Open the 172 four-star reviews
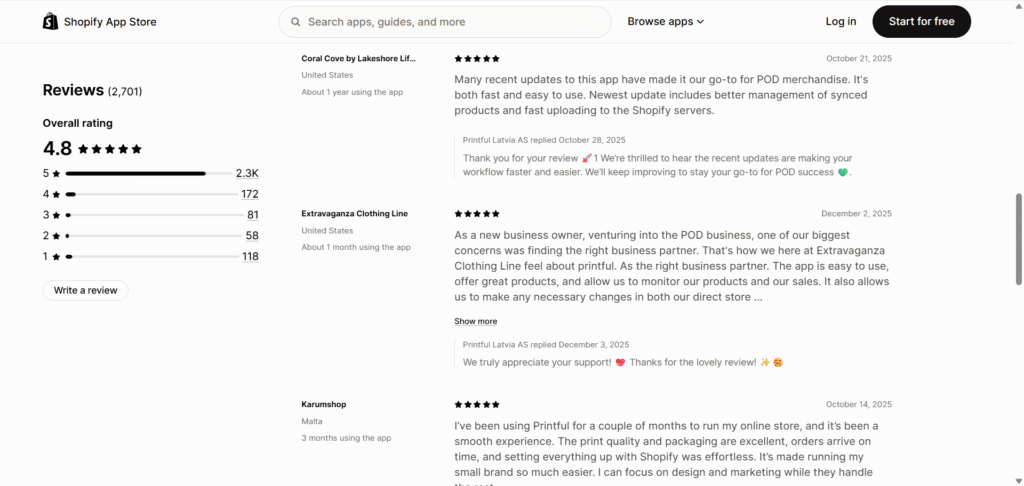The image size is (1024, 486). (x=249, y=194)
